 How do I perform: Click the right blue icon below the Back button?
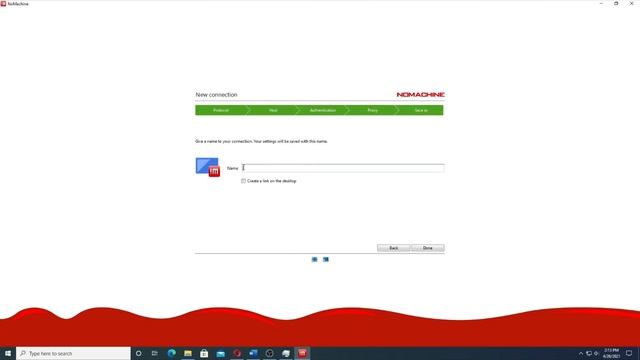point(326,259)
